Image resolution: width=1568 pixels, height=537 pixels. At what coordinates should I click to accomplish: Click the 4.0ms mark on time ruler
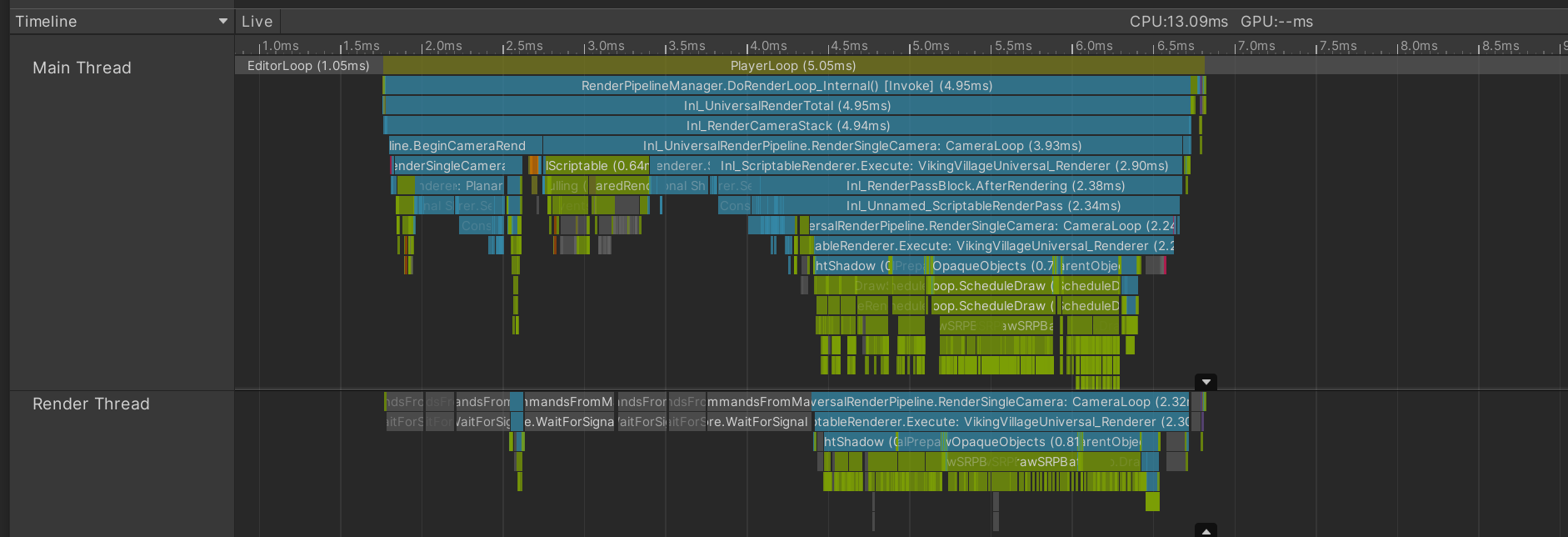coord(767,47)
